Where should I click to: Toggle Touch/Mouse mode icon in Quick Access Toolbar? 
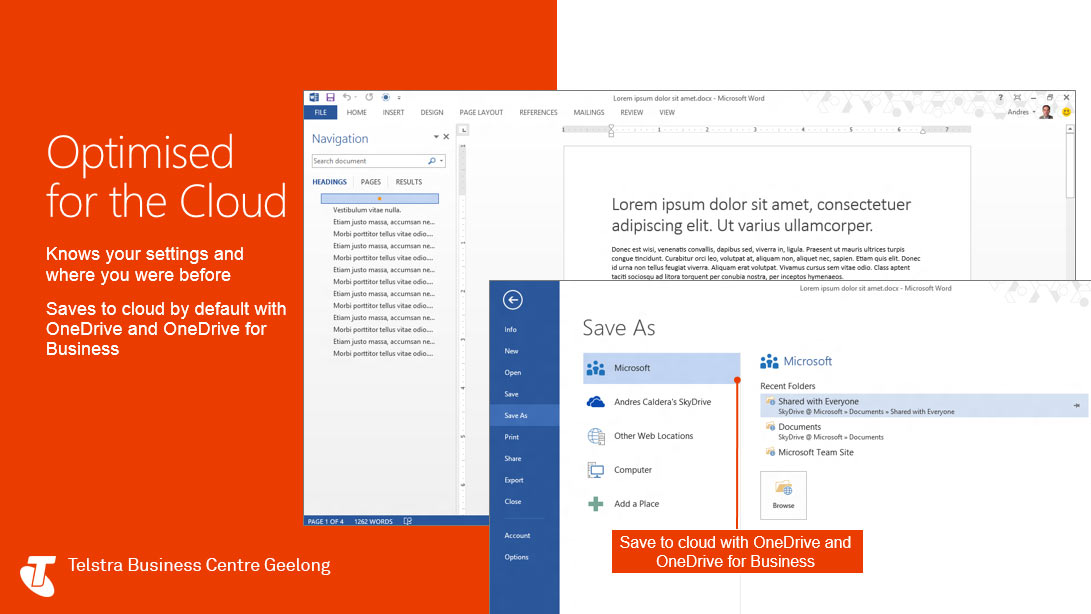385,97
